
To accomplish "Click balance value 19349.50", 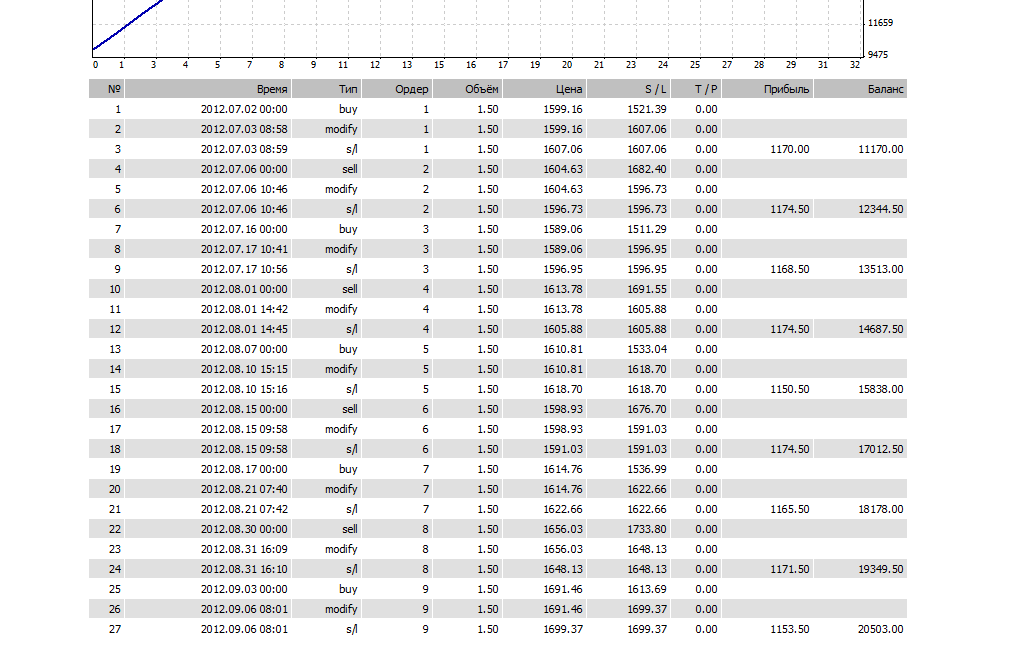I will click(x=881, y=570).
